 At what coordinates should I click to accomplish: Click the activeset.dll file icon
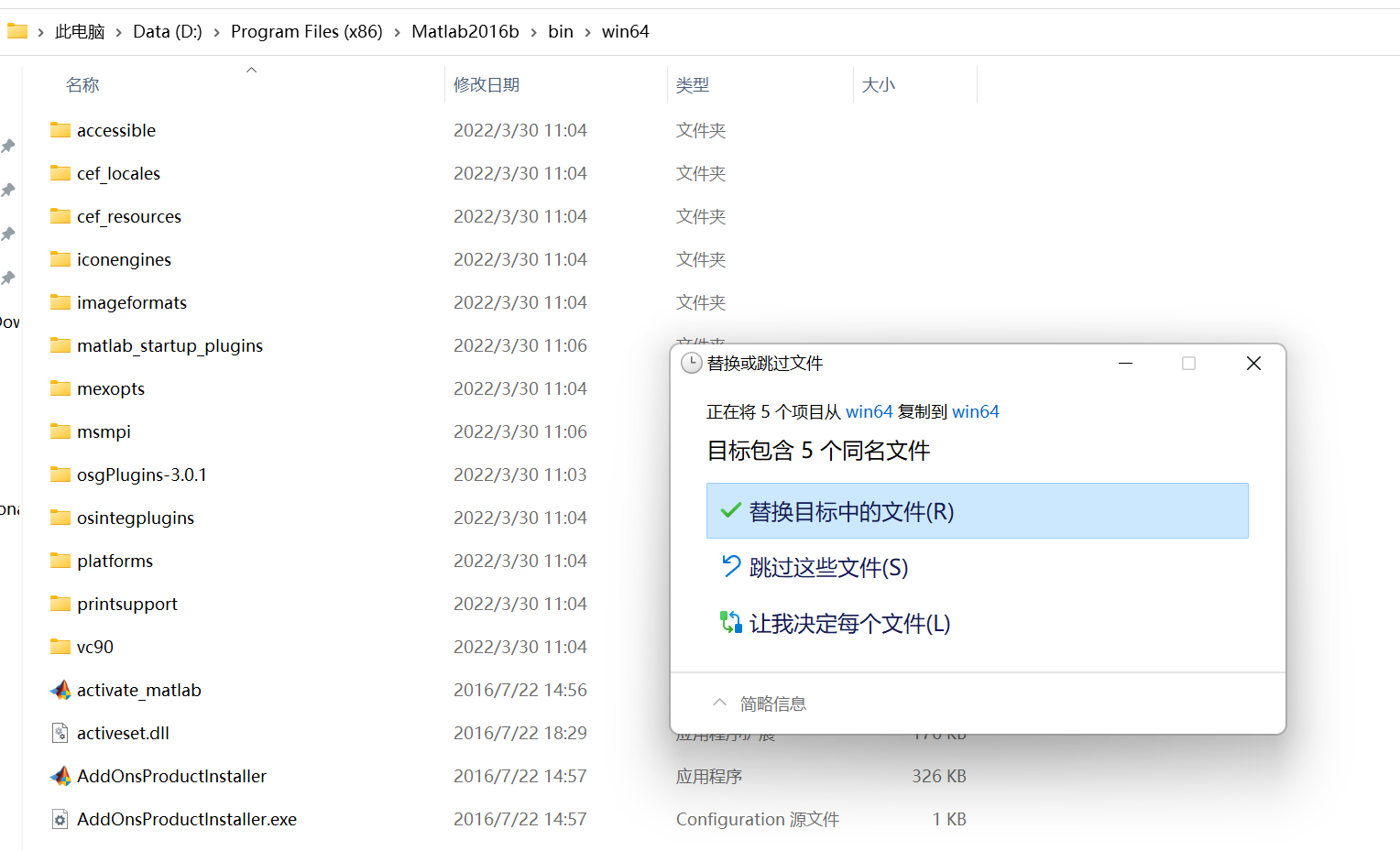click(60, 733)
